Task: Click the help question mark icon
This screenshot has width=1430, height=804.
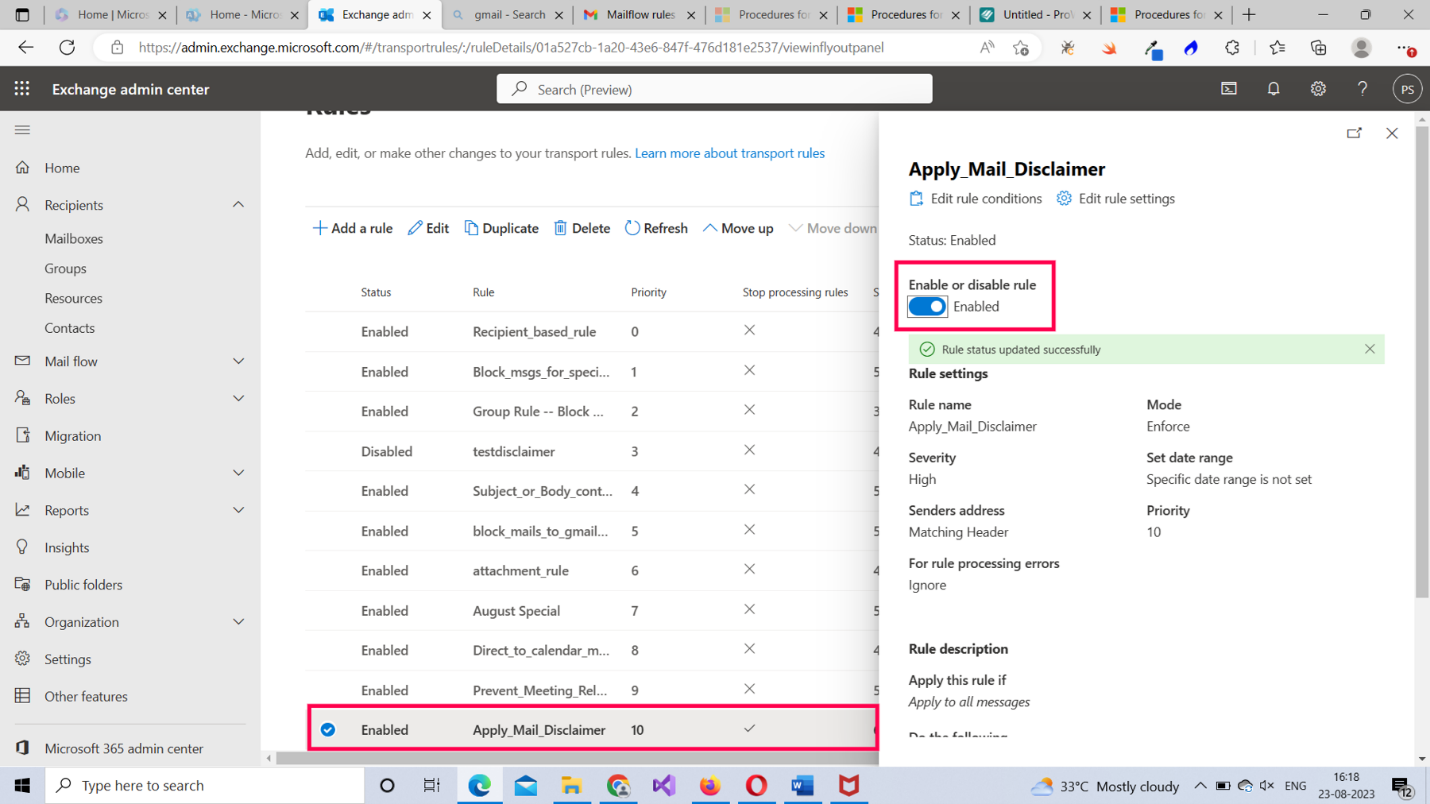Action: click(x=1362, y=89)
